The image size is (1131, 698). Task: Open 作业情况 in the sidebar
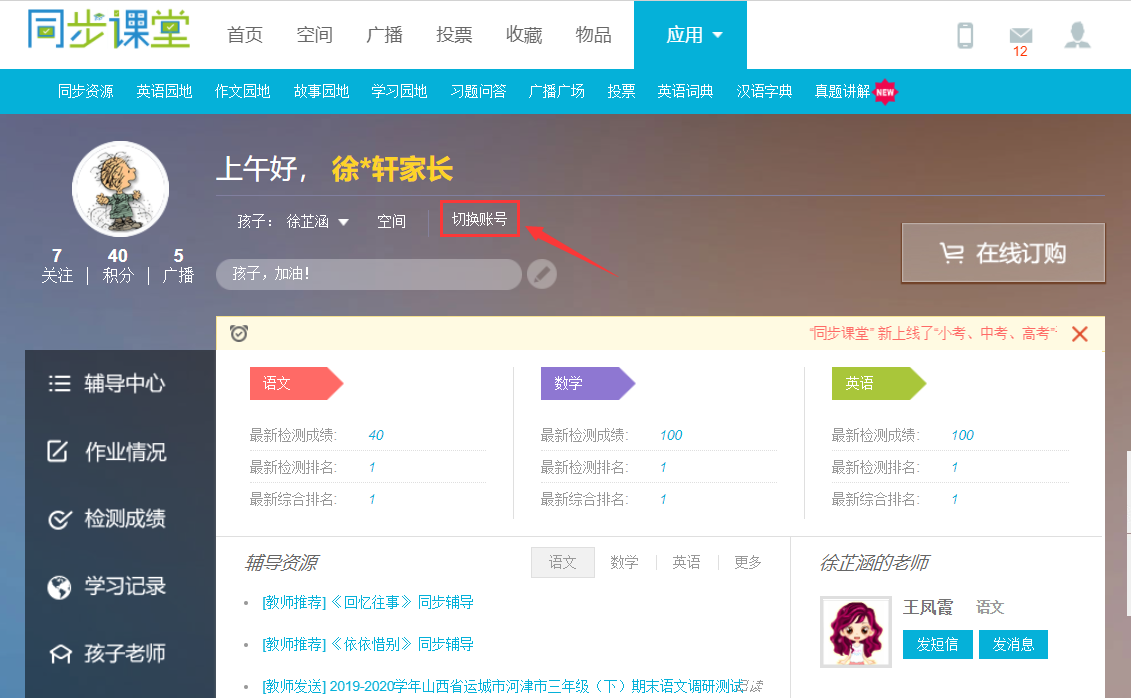(x=108, y=452)
